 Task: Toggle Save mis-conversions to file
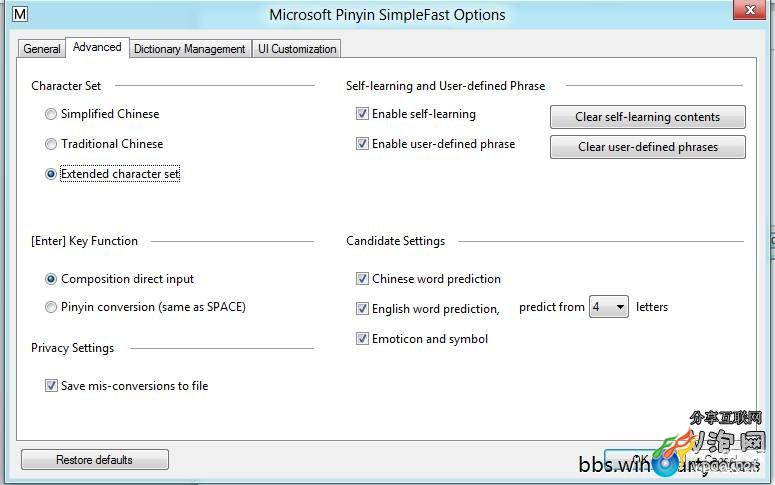click(51, 386)
